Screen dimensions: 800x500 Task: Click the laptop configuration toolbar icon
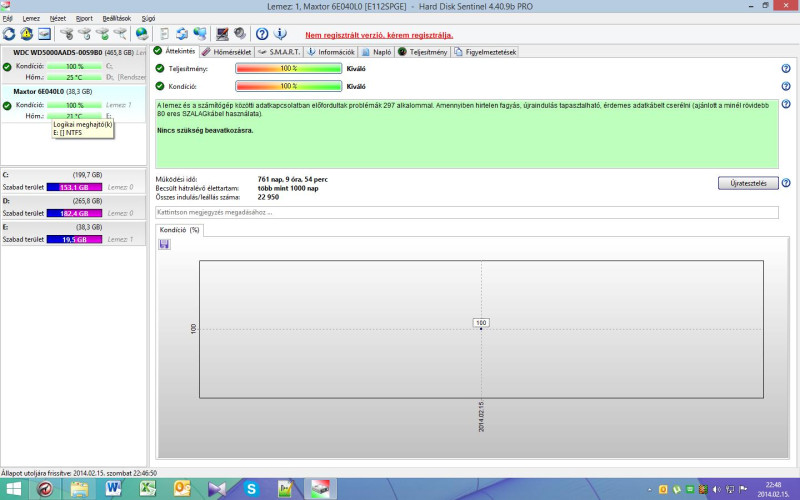click(x=222, y=34)
